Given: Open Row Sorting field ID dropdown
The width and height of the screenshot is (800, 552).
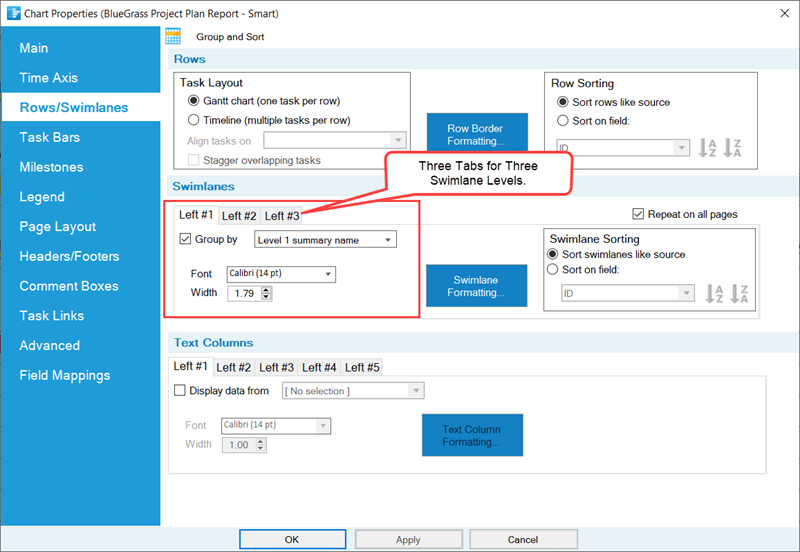Looking at the screenshot, I should click(623, 147).
